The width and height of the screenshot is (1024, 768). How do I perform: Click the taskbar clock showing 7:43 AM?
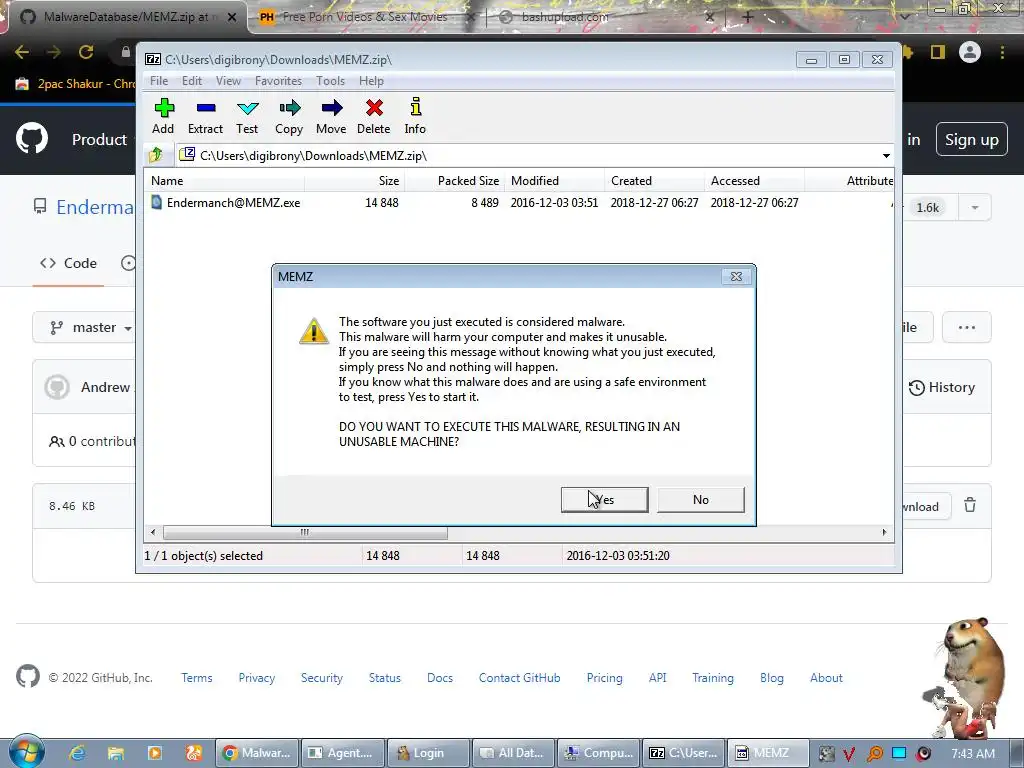(973, 754)
